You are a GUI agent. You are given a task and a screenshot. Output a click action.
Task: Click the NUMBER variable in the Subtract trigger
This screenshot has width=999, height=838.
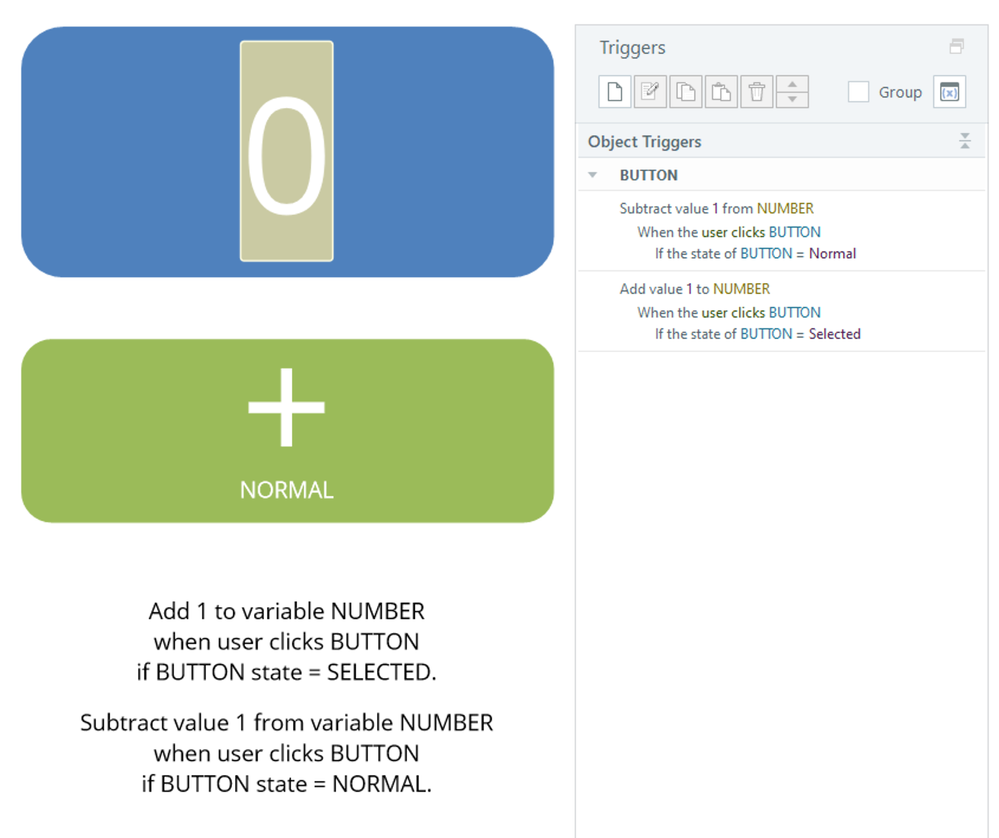tap(786, 208)
